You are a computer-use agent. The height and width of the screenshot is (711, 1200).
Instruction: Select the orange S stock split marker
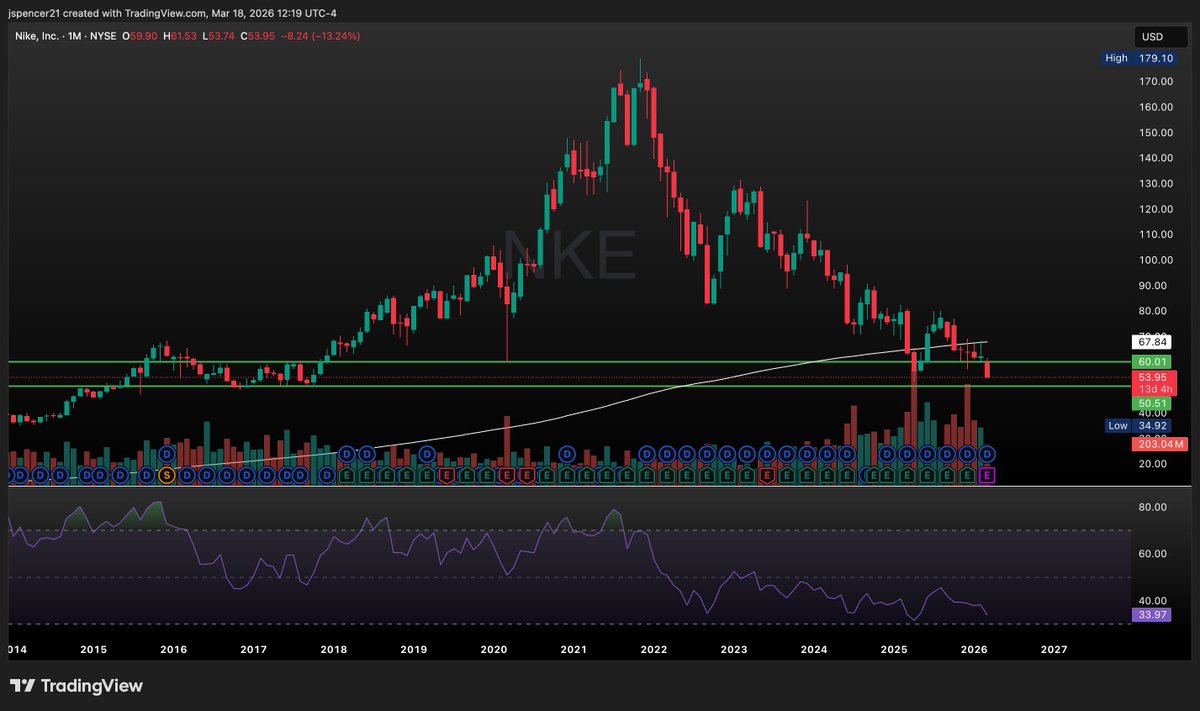(x=167, y=476)
